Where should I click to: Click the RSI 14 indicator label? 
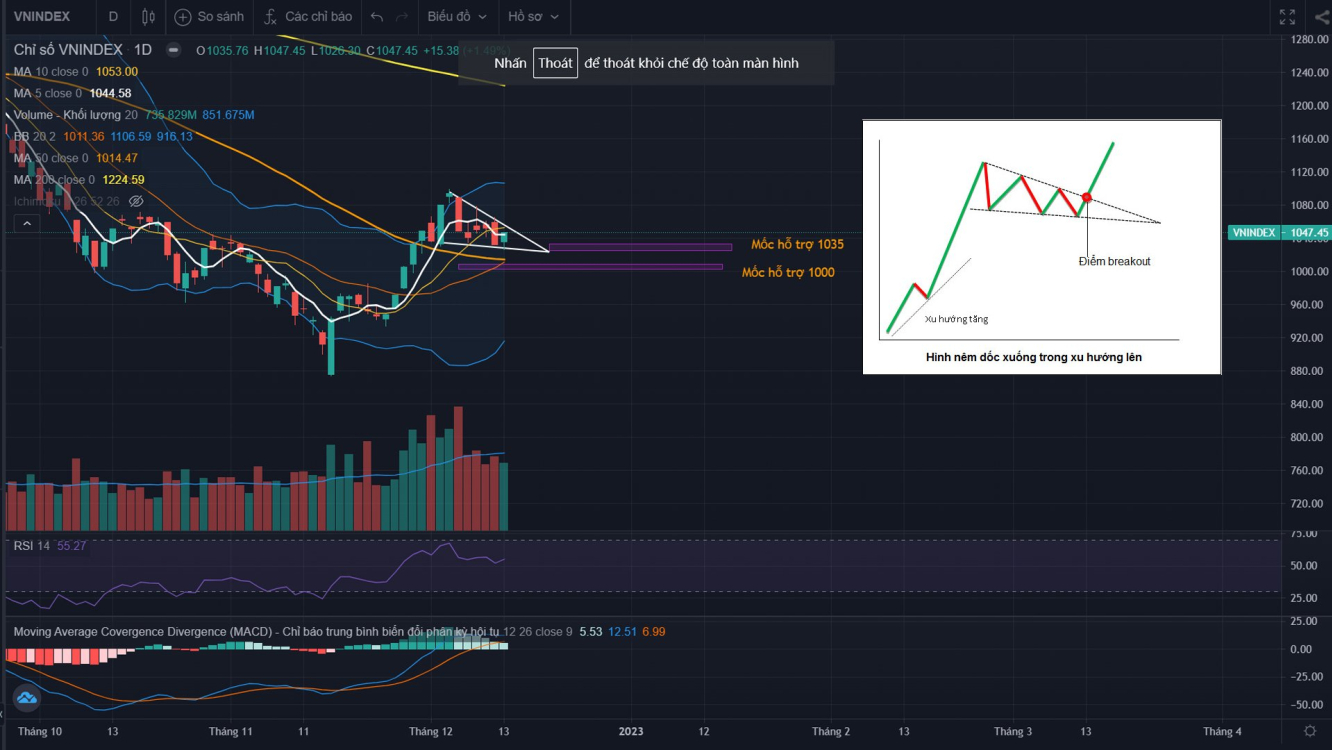(31, 546)
